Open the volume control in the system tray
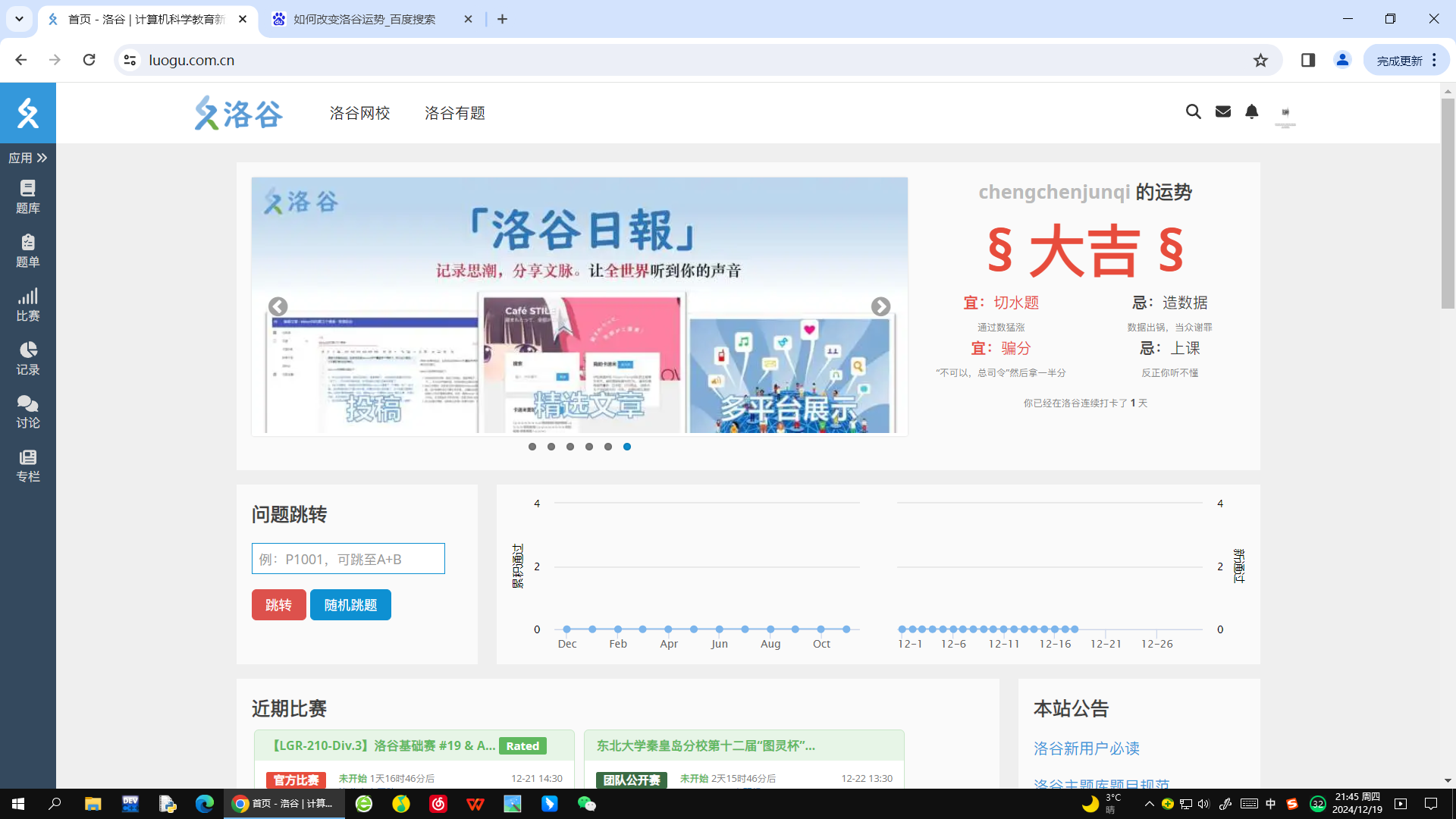Image resolution: width=1456 pixels, height=819 pixels. pos(1203,804)
